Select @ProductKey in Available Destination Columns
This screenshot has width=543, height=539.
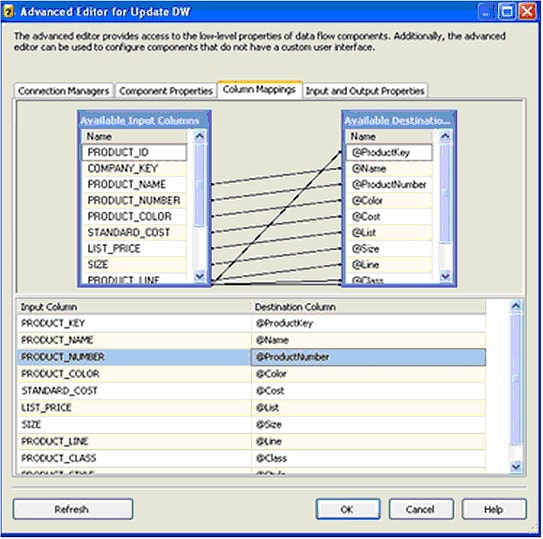tap(389, 152)
